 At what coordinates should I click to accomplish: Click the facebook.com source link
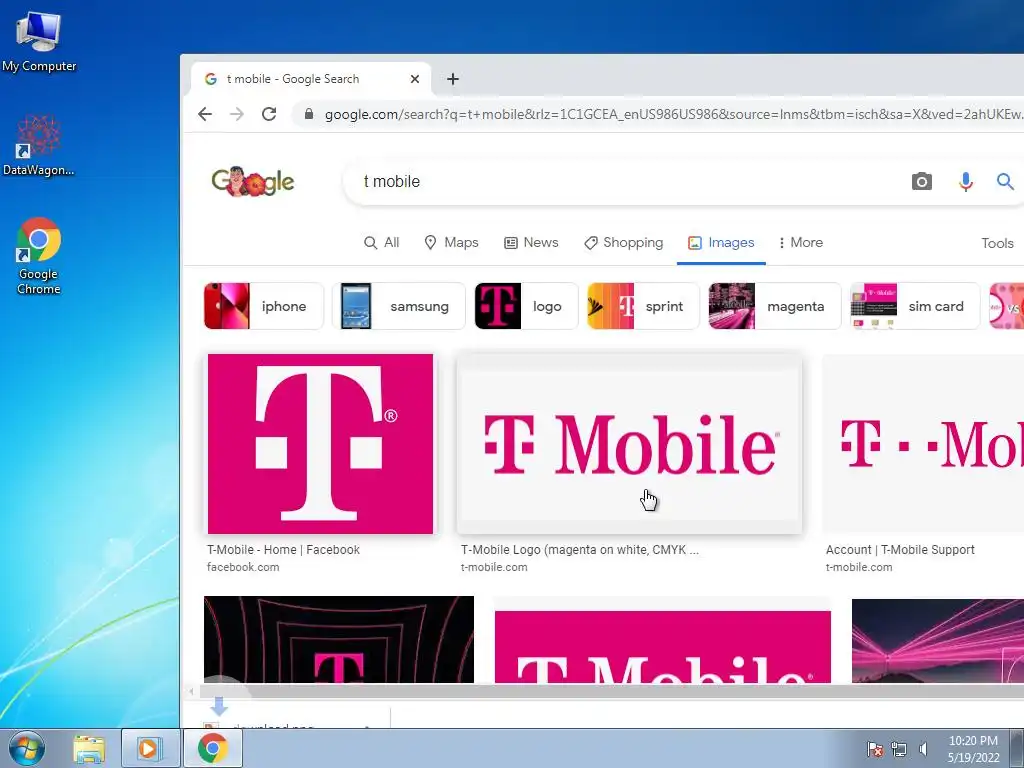[x=243, y=568]
